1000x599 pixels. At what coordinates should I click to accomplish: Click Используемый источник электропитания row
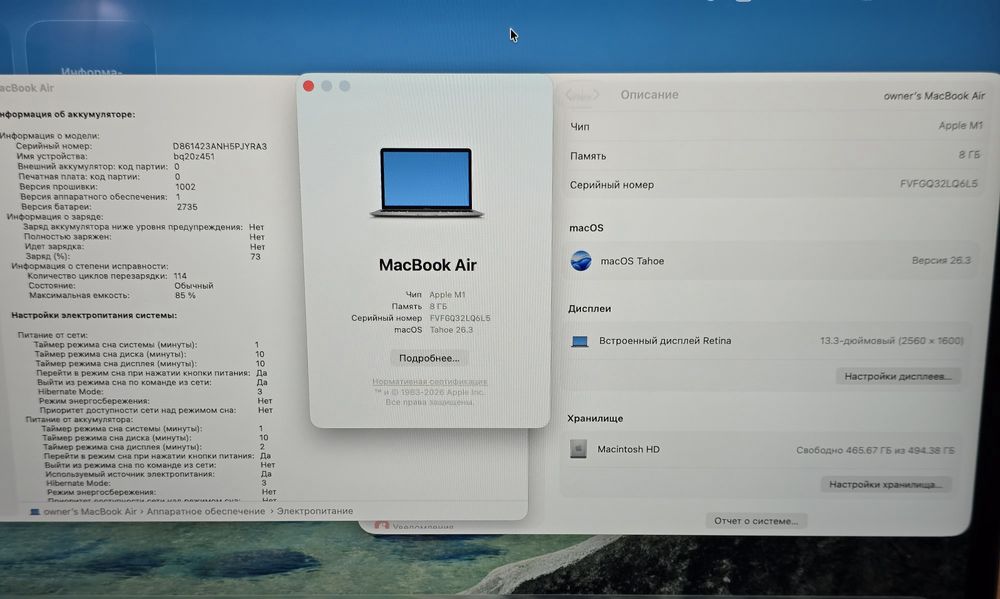[x=159, y=474]
